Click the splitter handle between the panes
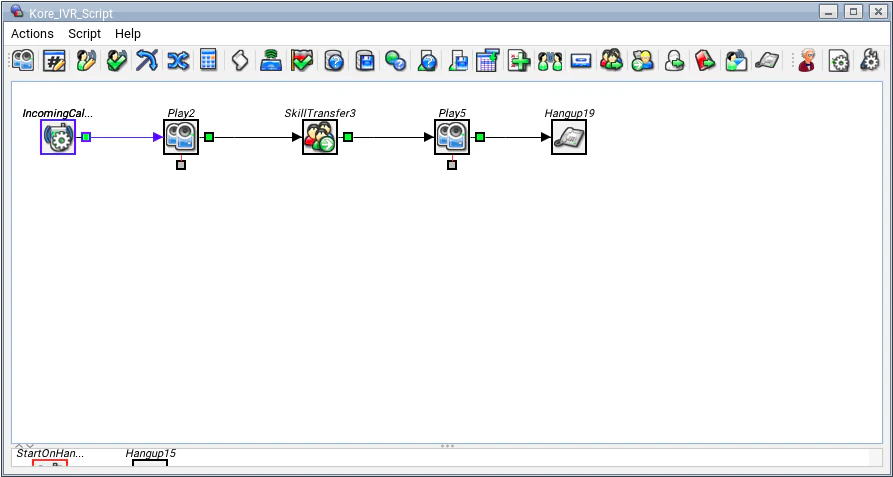This screenshot has width=893, height=477. 447,446
